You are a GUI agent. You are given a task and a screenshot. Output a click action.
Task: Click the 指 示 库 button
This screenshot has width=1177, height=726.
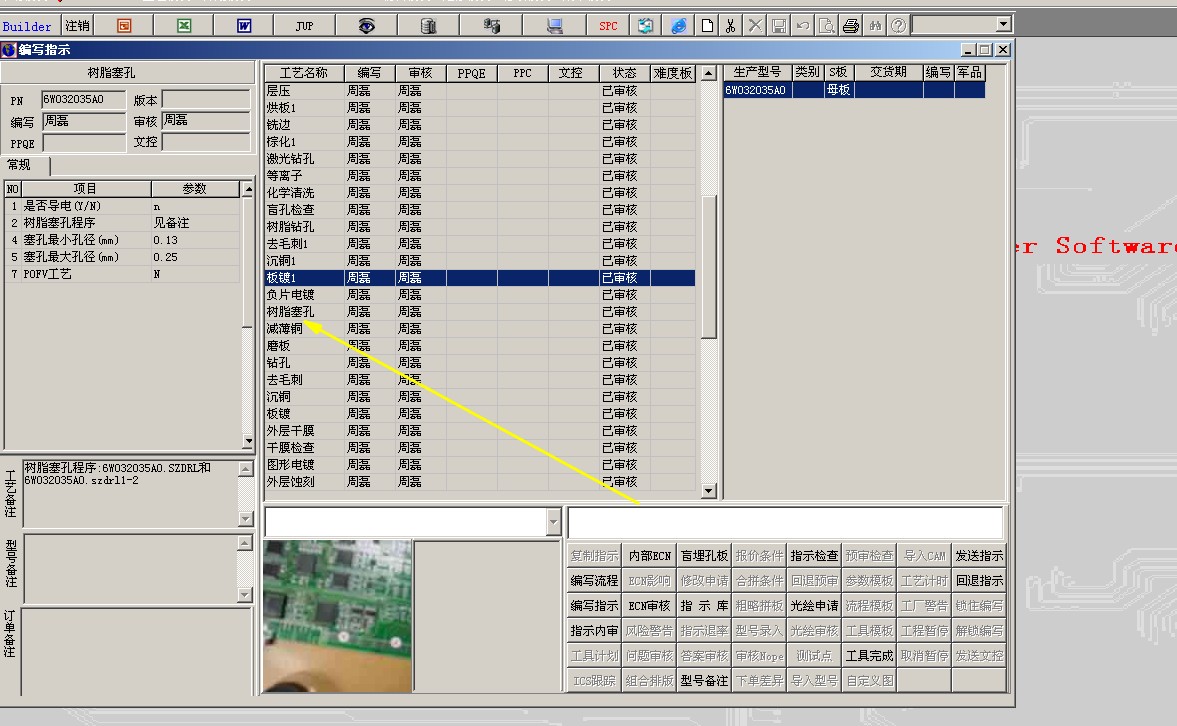tap(704, 605)
